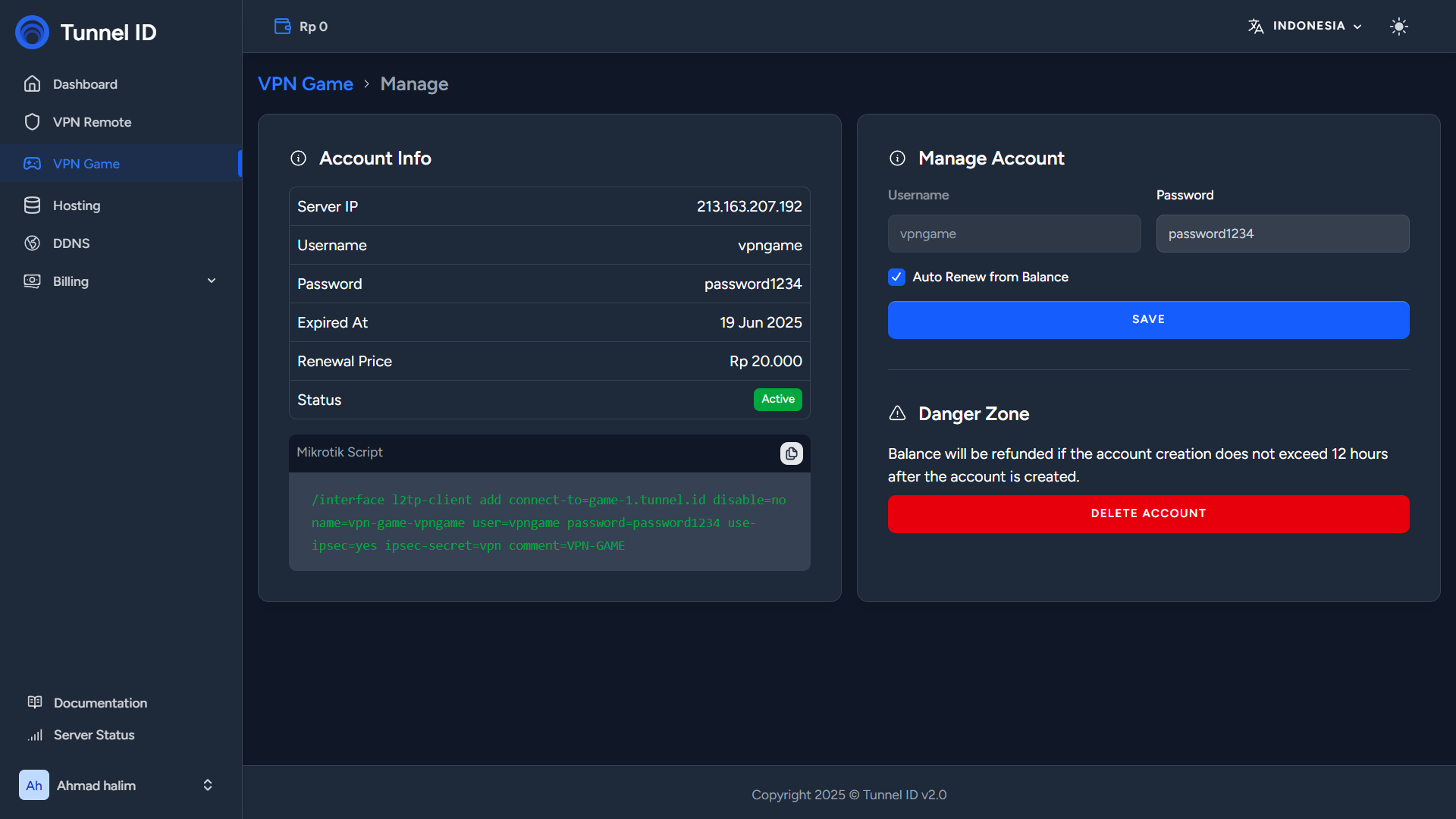Viewport: 1456px width, 819px height.
Task: Open Dashboard from the sidebar
Action: click(85, 84)
